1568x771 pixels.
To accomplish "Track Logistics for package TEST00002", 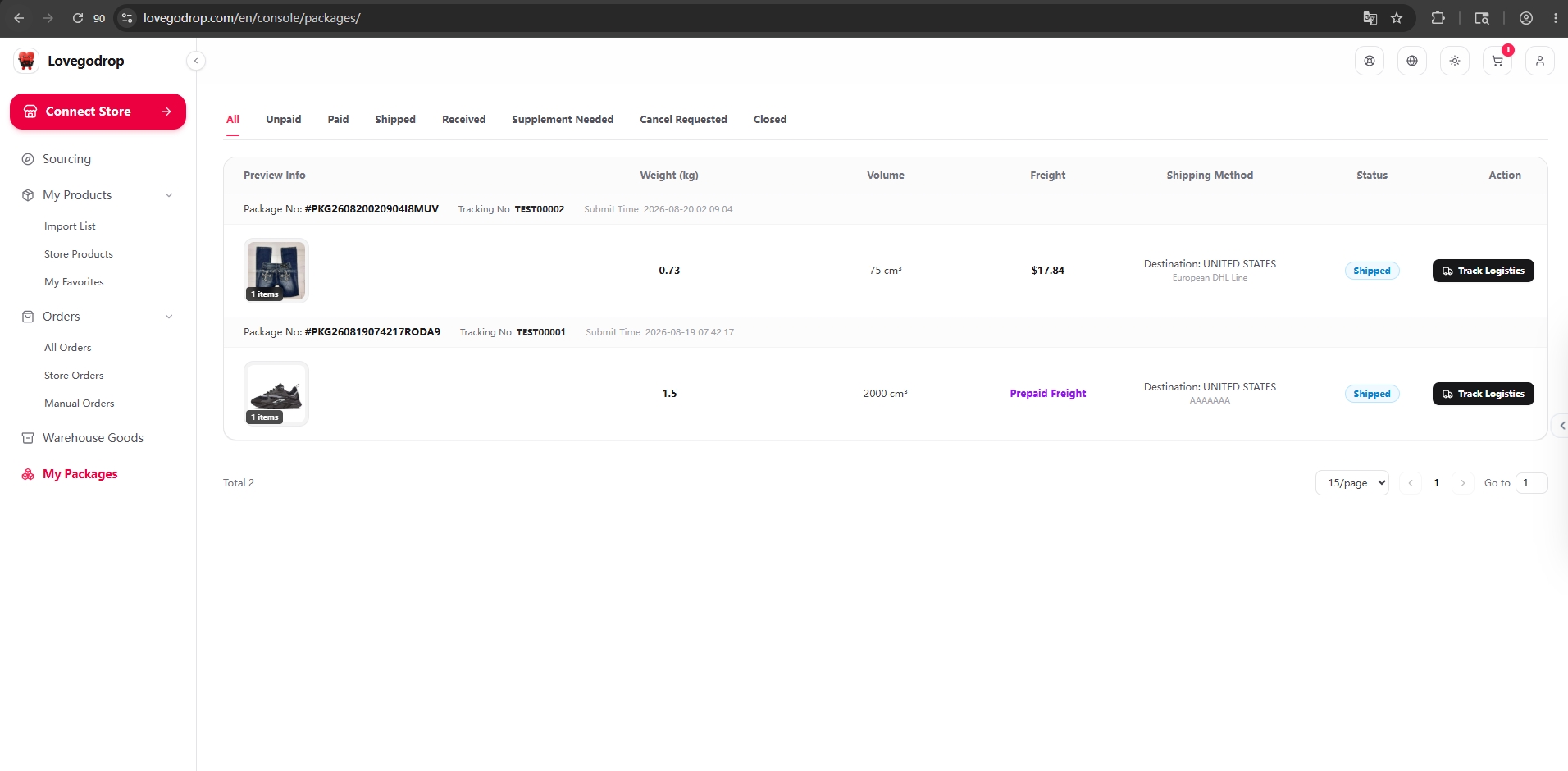I will tap(1483, 271).
